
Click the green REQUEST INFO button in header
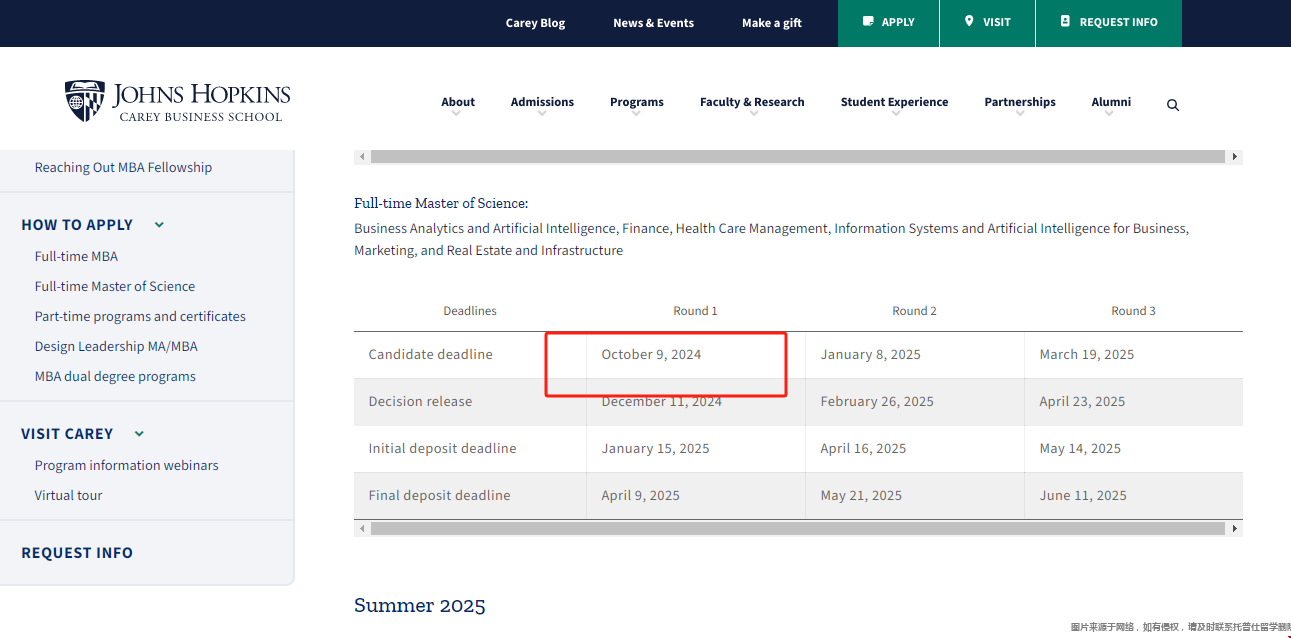coord(1108,23)
